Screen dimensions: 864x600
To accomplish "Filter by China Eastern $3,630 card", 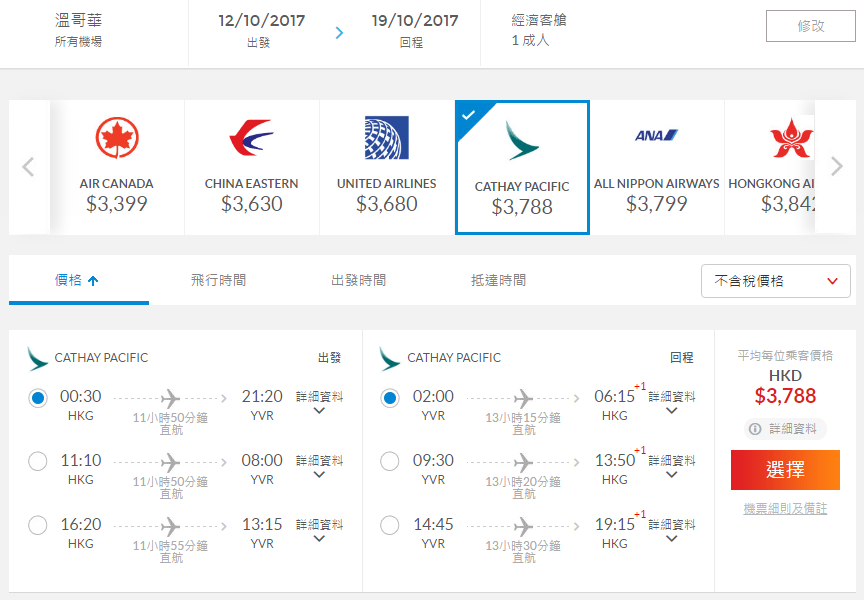I will tap(252, 167).
